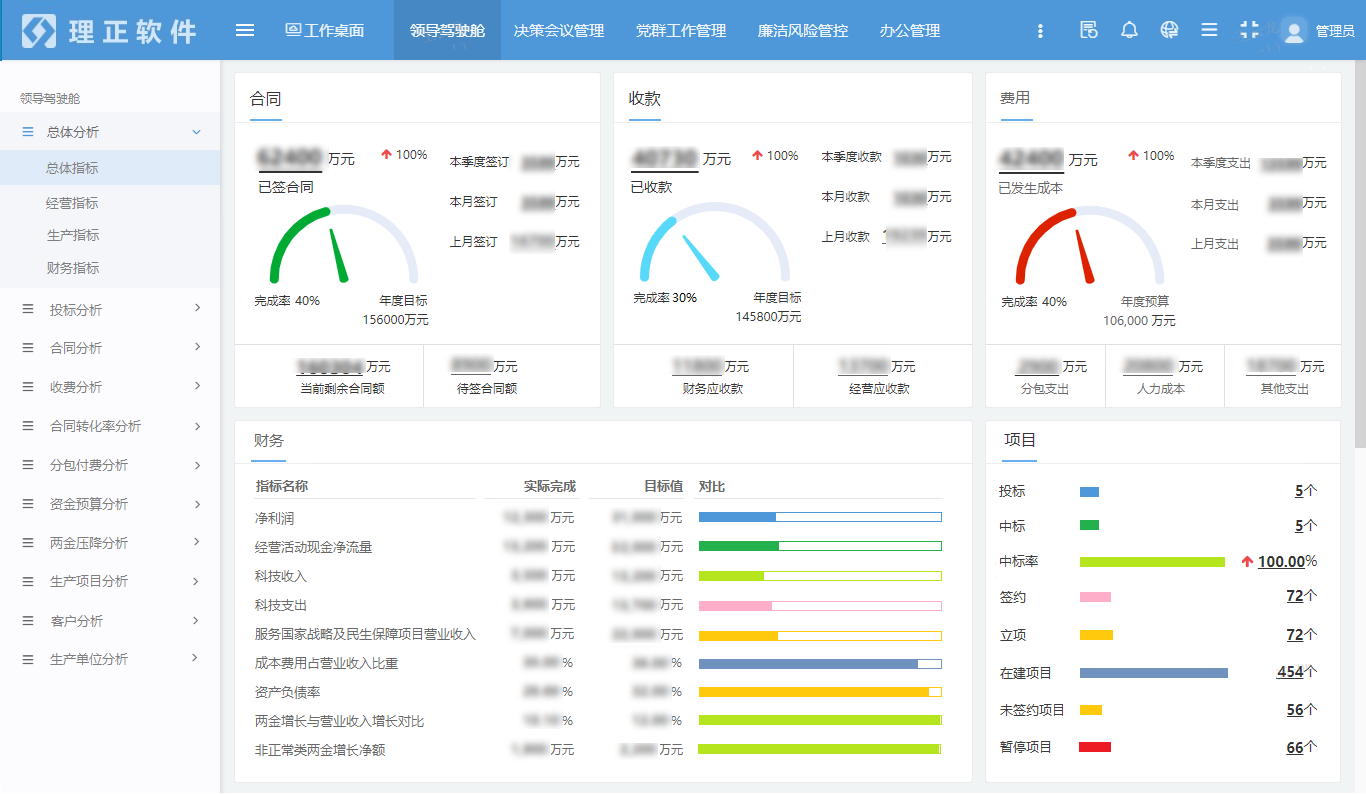Click the 66 暂停项目 count link
1366x794 pixels.
[1294, 748]
